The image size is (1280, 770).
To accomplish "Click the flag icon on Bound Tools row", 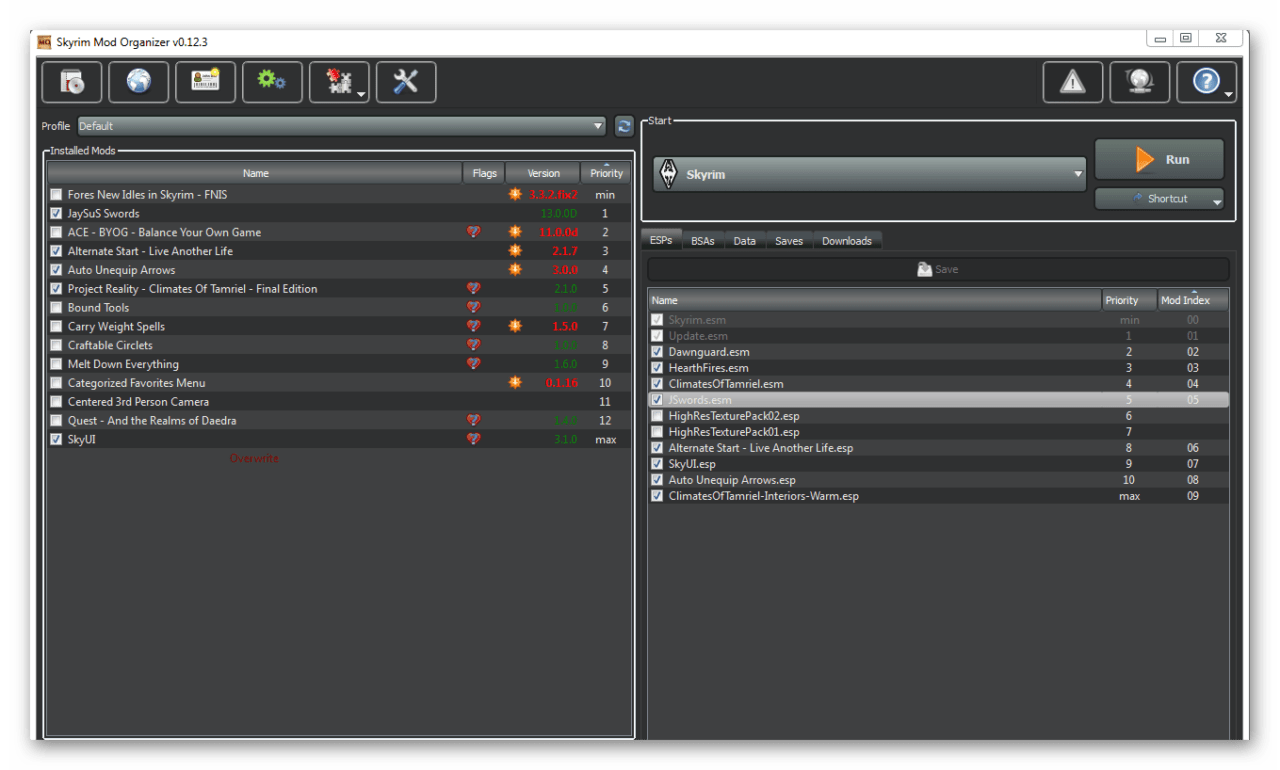I will [x=474, y=307].
